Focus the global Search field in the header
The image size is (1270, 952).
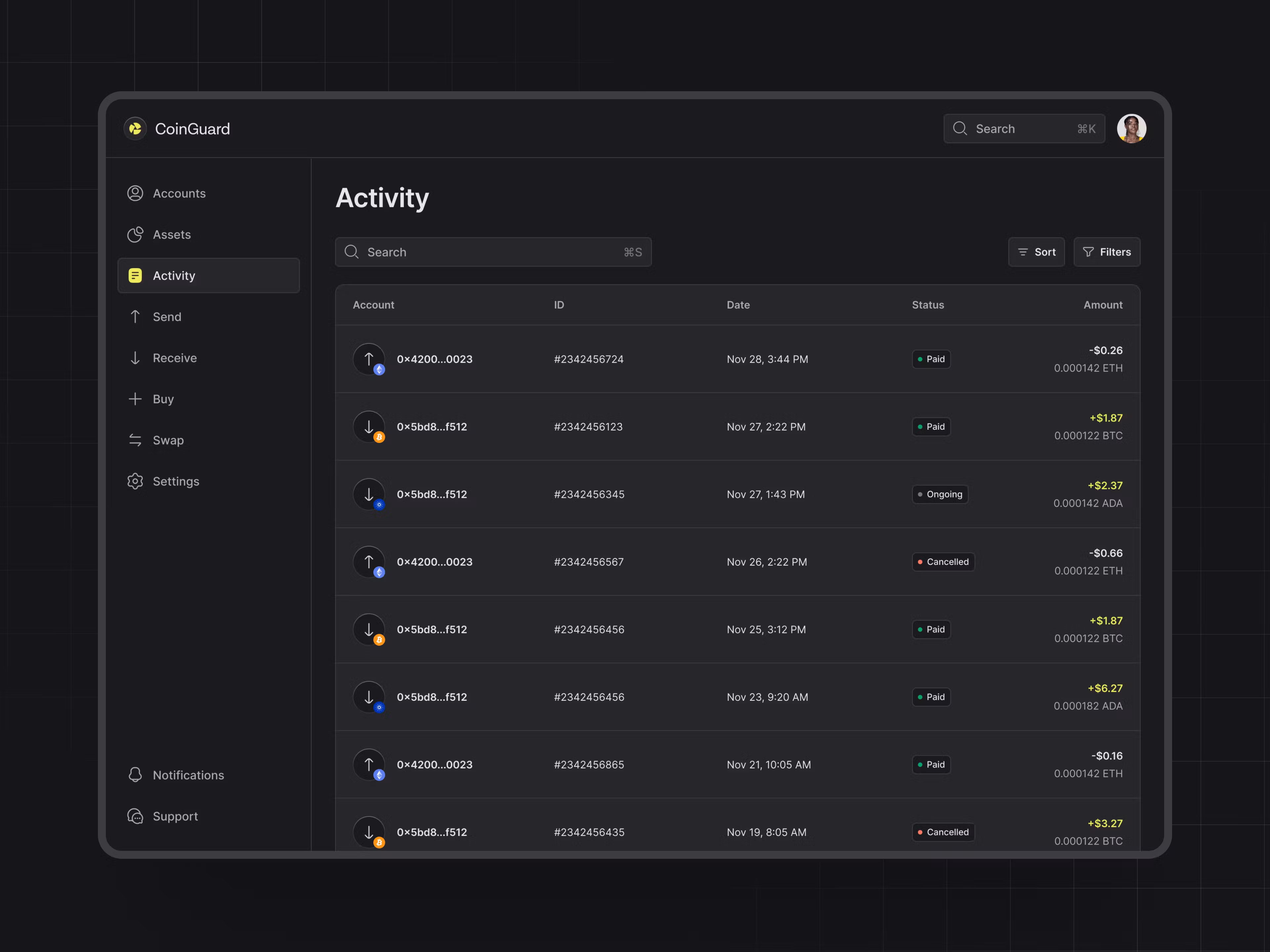pos(1024,129)
